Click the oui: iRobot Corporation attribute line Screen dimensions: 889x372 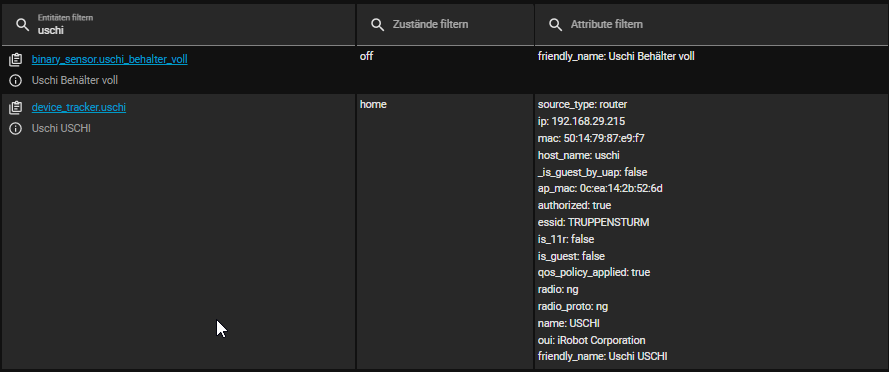(x=591, y=340)
